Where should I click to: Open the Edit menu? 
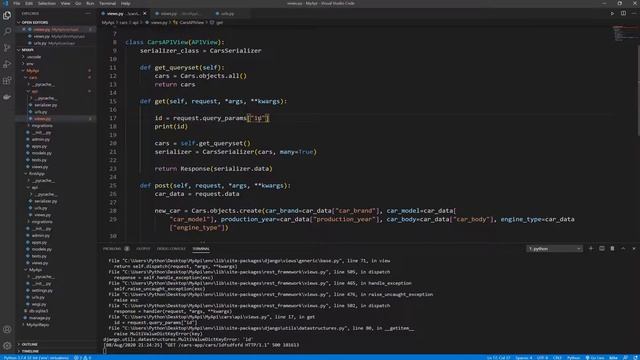pos(29,3)
